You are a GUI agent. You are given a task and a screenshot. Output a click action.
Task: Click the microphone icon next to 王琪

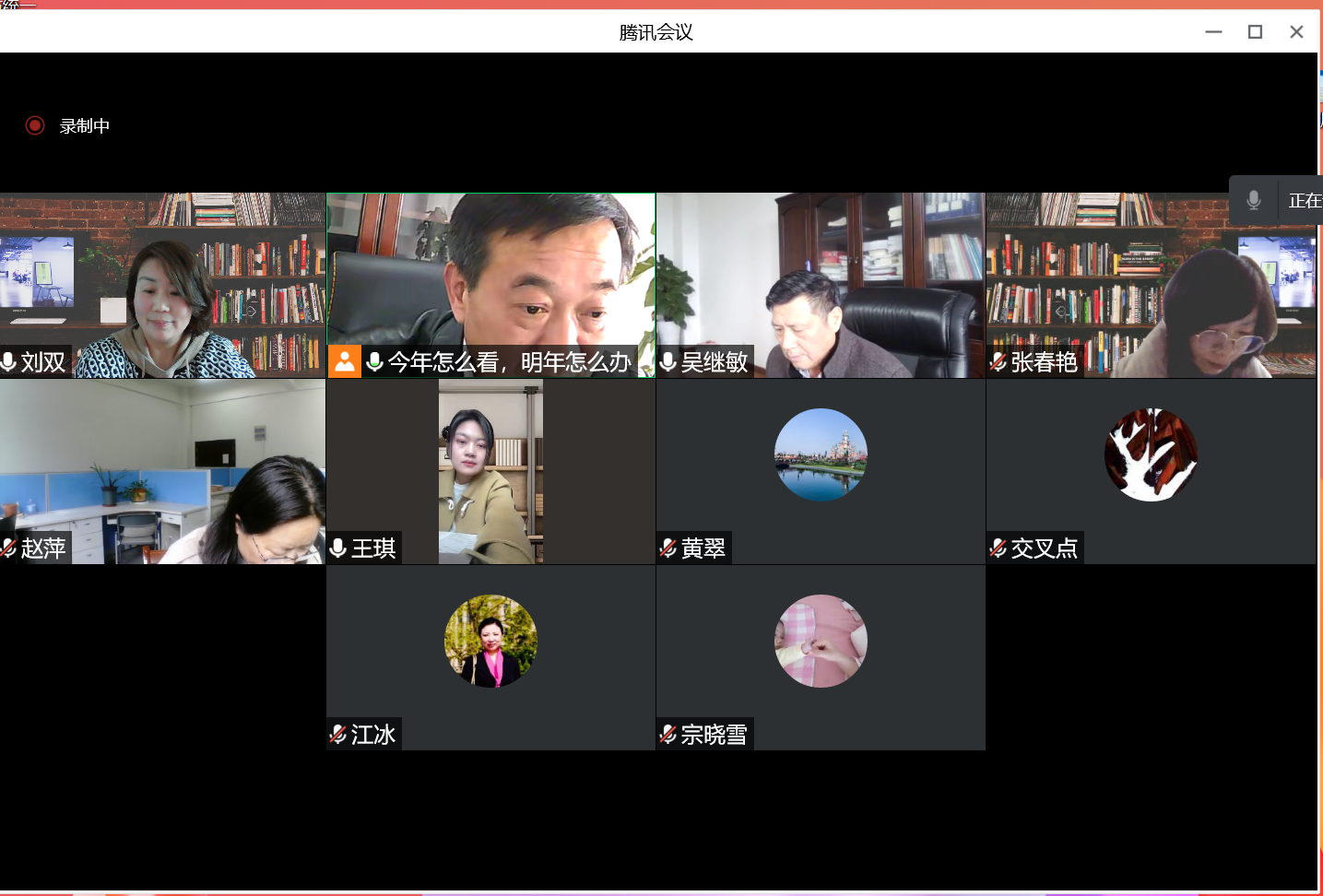[338, 548]
